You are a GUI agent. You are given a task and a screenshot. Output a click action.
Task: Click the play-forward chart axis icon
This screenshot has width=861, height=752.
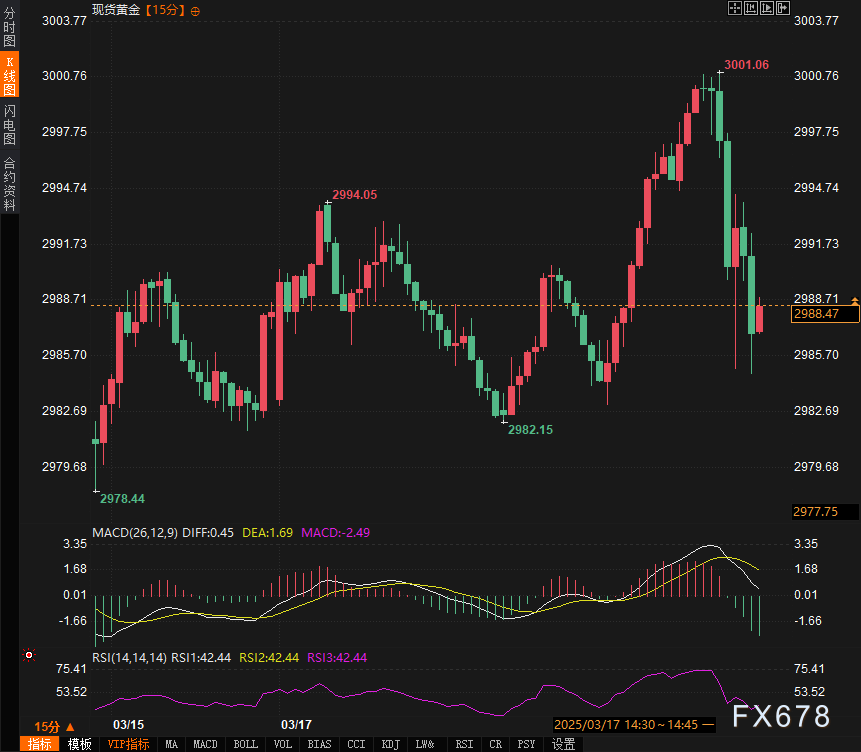click(x=767, y=8)
